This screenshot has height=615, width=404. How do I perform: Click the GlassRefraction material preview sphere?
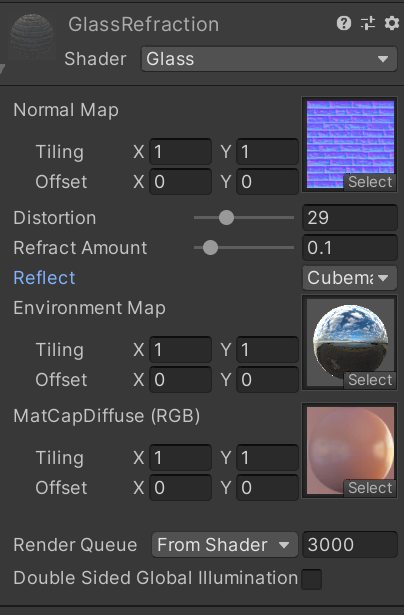(32, 37)
